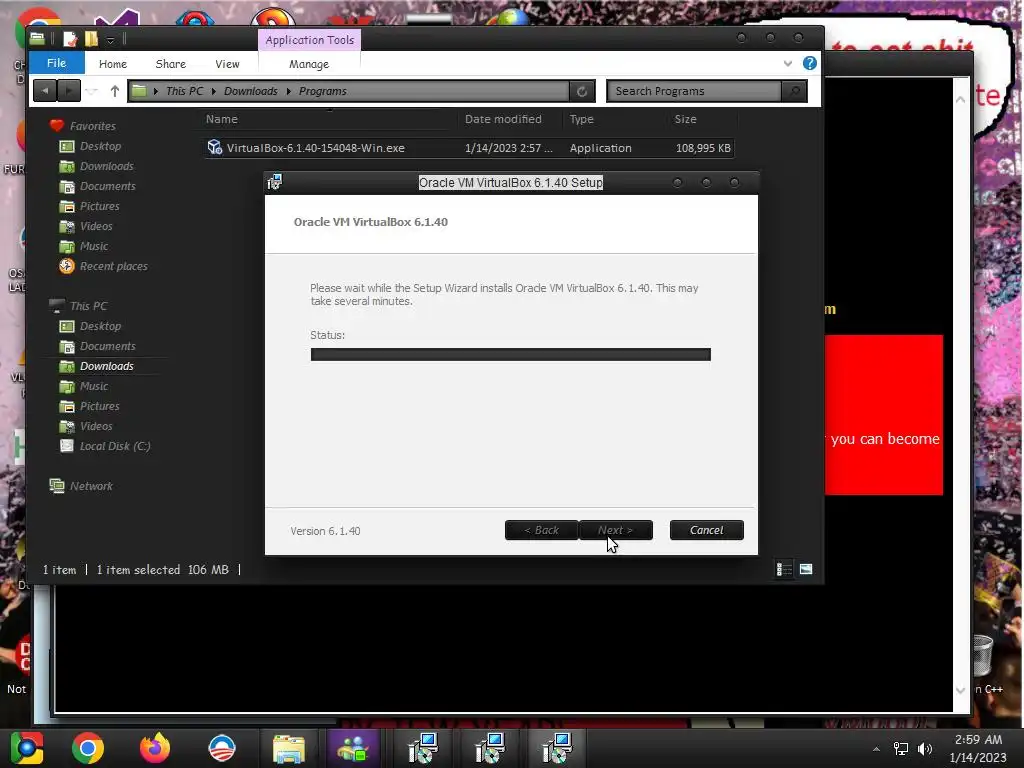Switch to large icons view in status bar
The height and width of the screenshot is (768, 1024).
(x=806, y=569)
